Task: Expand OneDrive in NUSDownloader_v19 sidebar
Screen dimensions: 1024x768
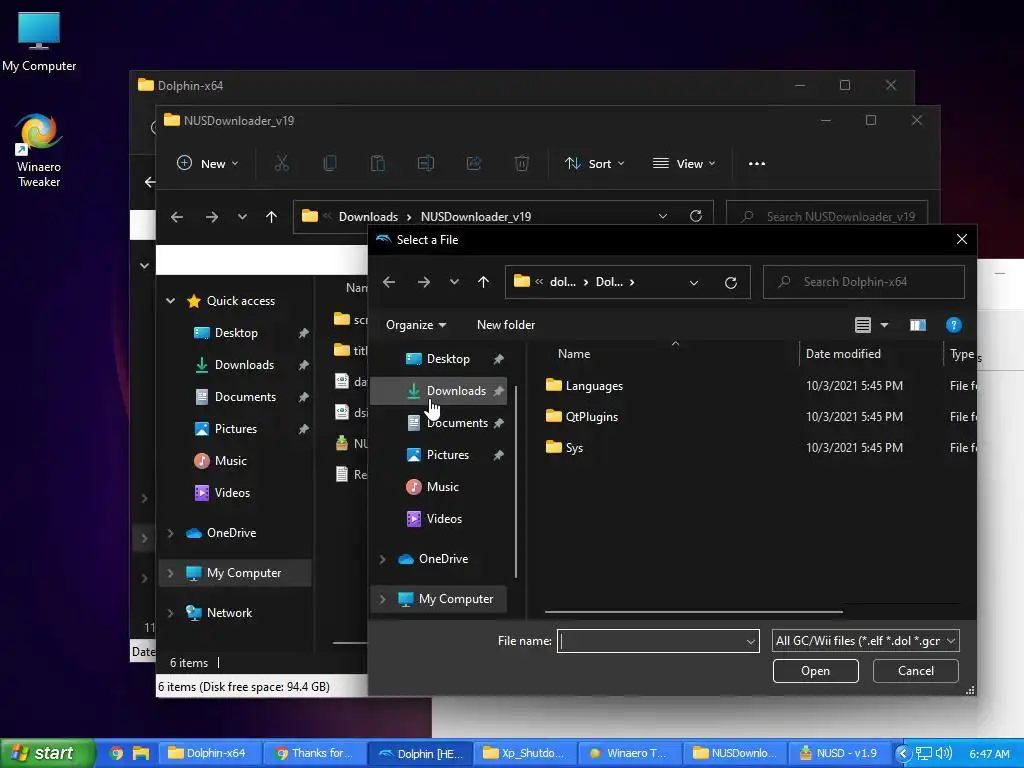Action: pyautogui.click(x=170, y=533)
